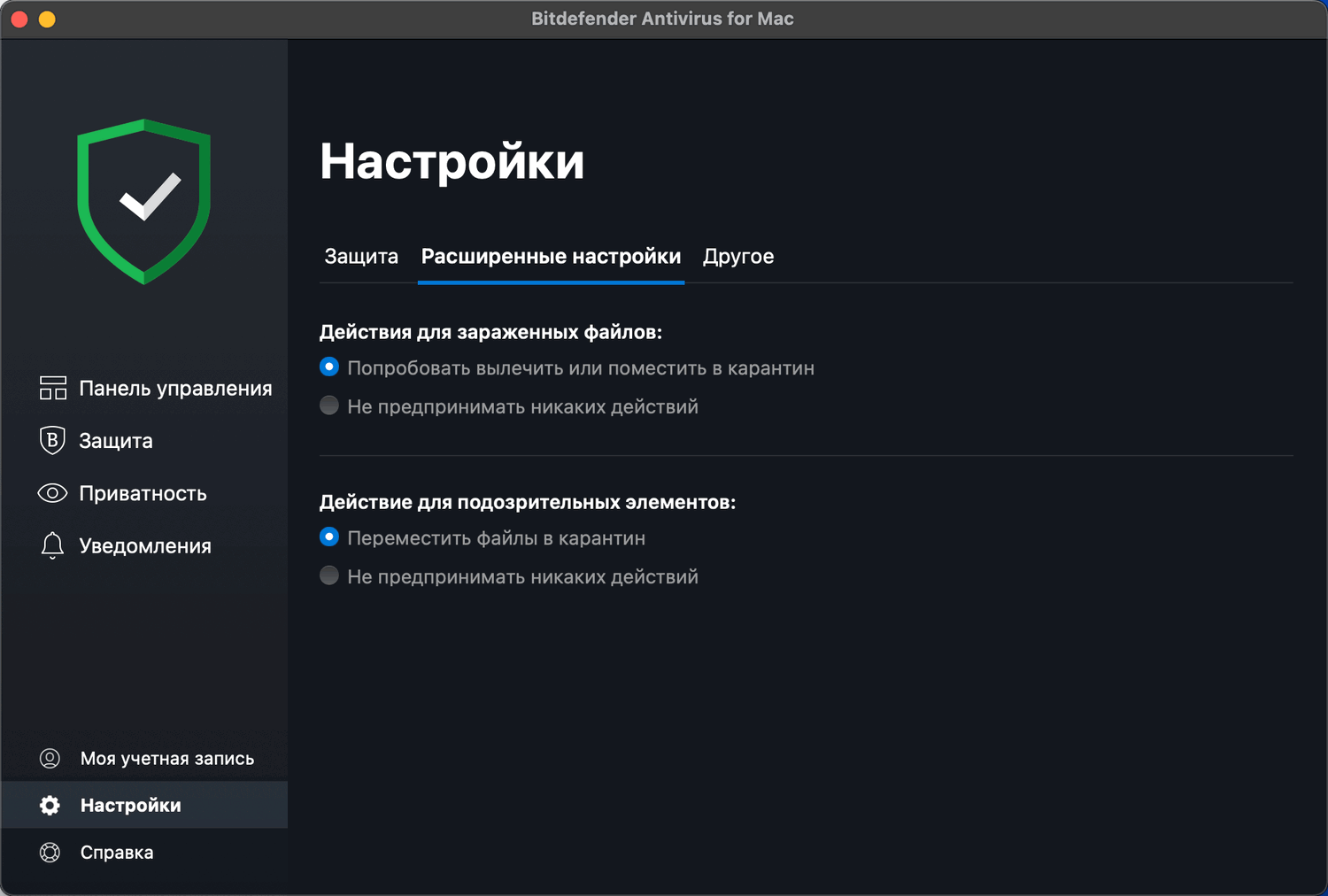Select the eye privacy icon
The width and height of the screenshot is (1328, 896).
pos(52,493)
